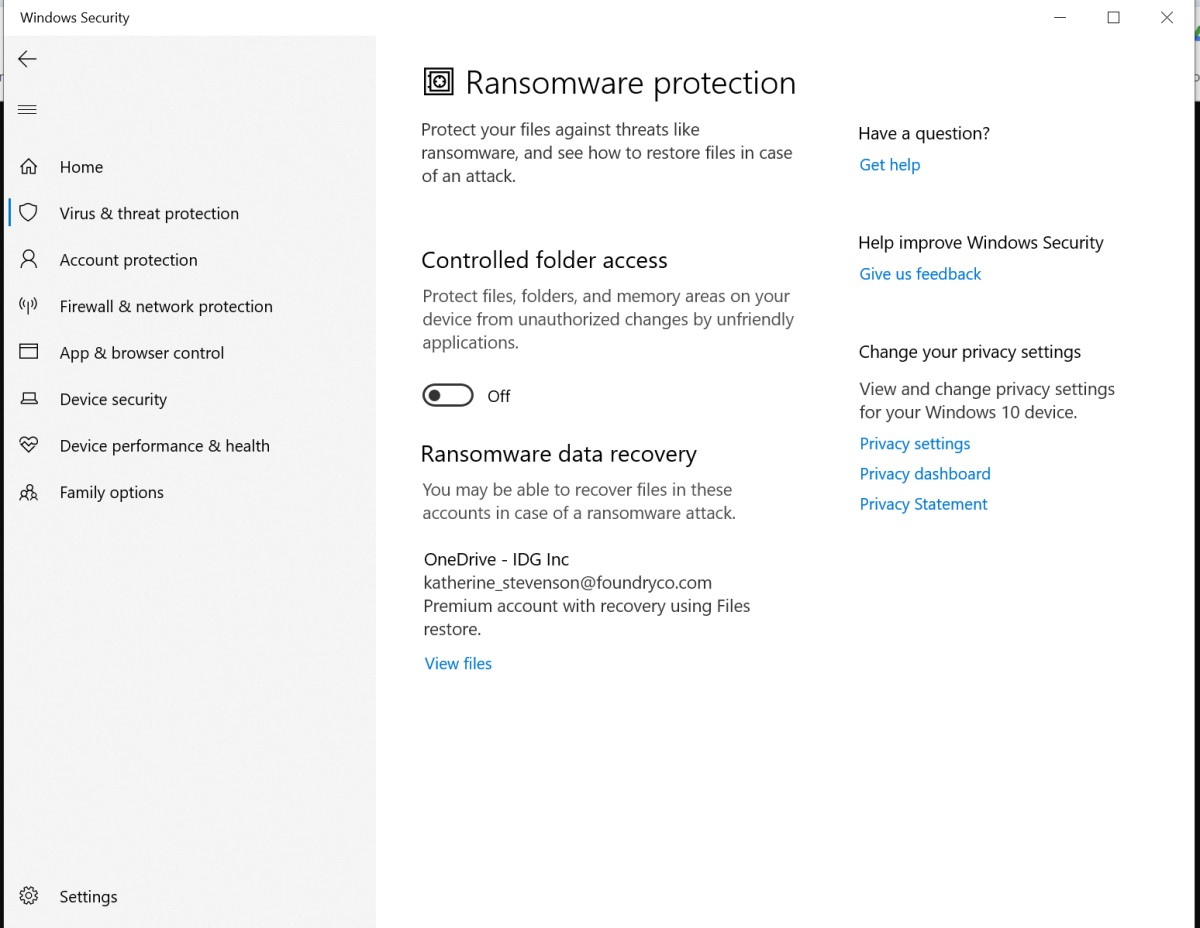Image resolution: width=1200 pixels, height=928 pixels.
Task: Open the Privacy dashboard link
Action: point(924,473)
